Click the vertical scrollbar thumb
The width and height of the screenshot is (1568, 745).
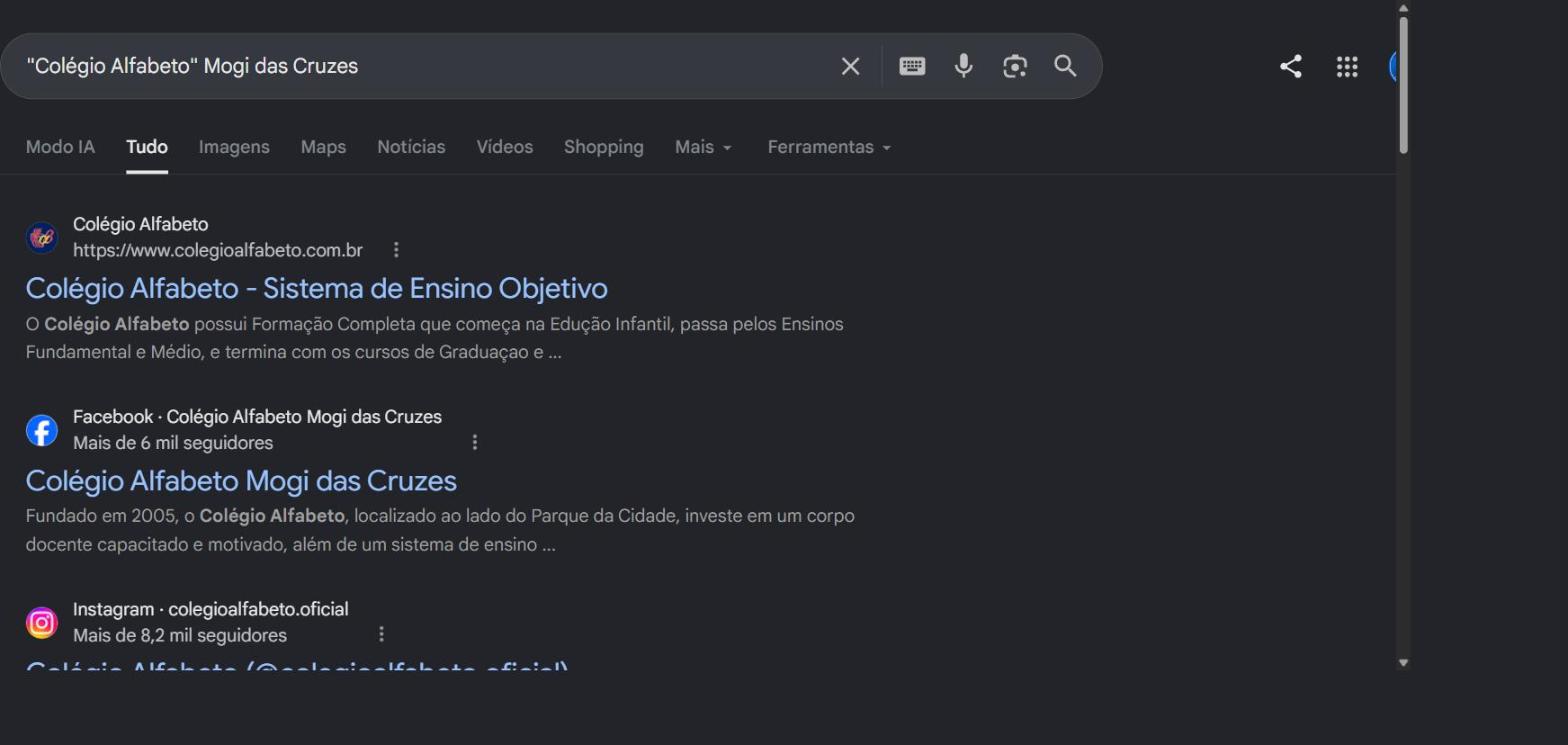click(1403, 85)
